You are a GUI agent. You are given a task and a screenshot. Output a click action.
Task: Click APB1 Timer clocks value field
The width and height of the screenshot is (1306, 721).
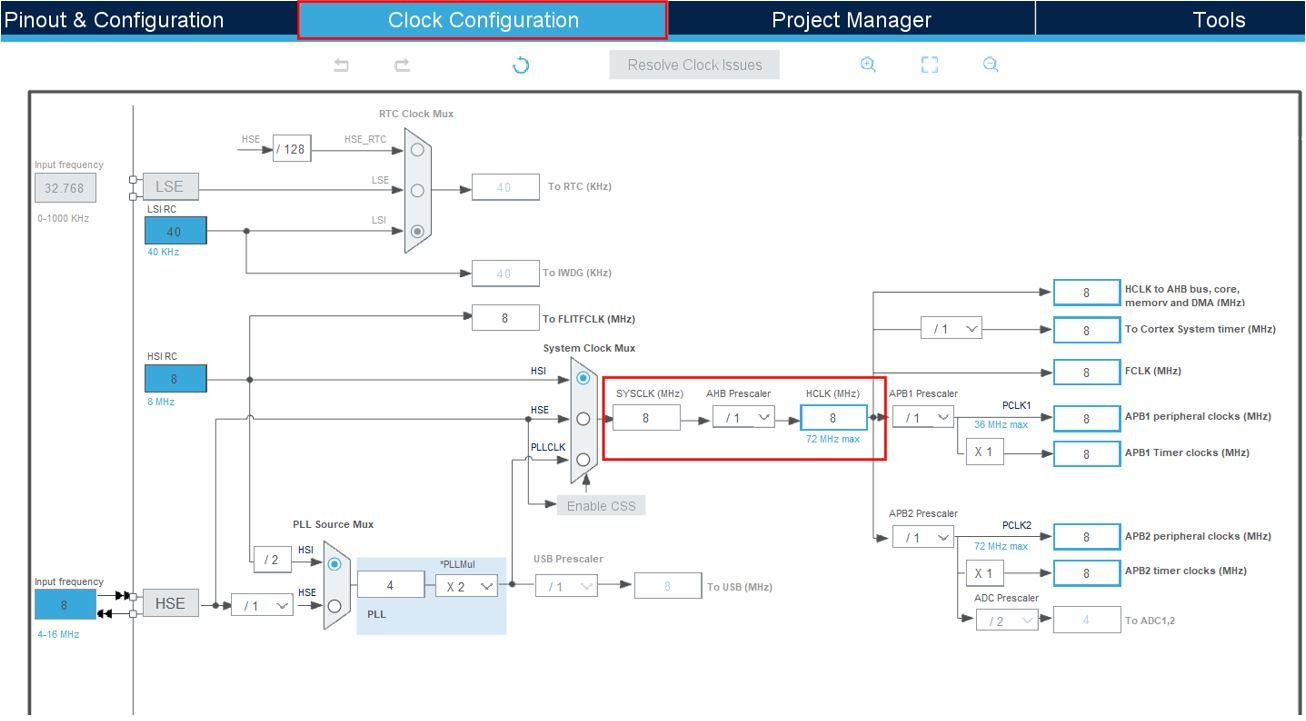(x=1086, y=453)
